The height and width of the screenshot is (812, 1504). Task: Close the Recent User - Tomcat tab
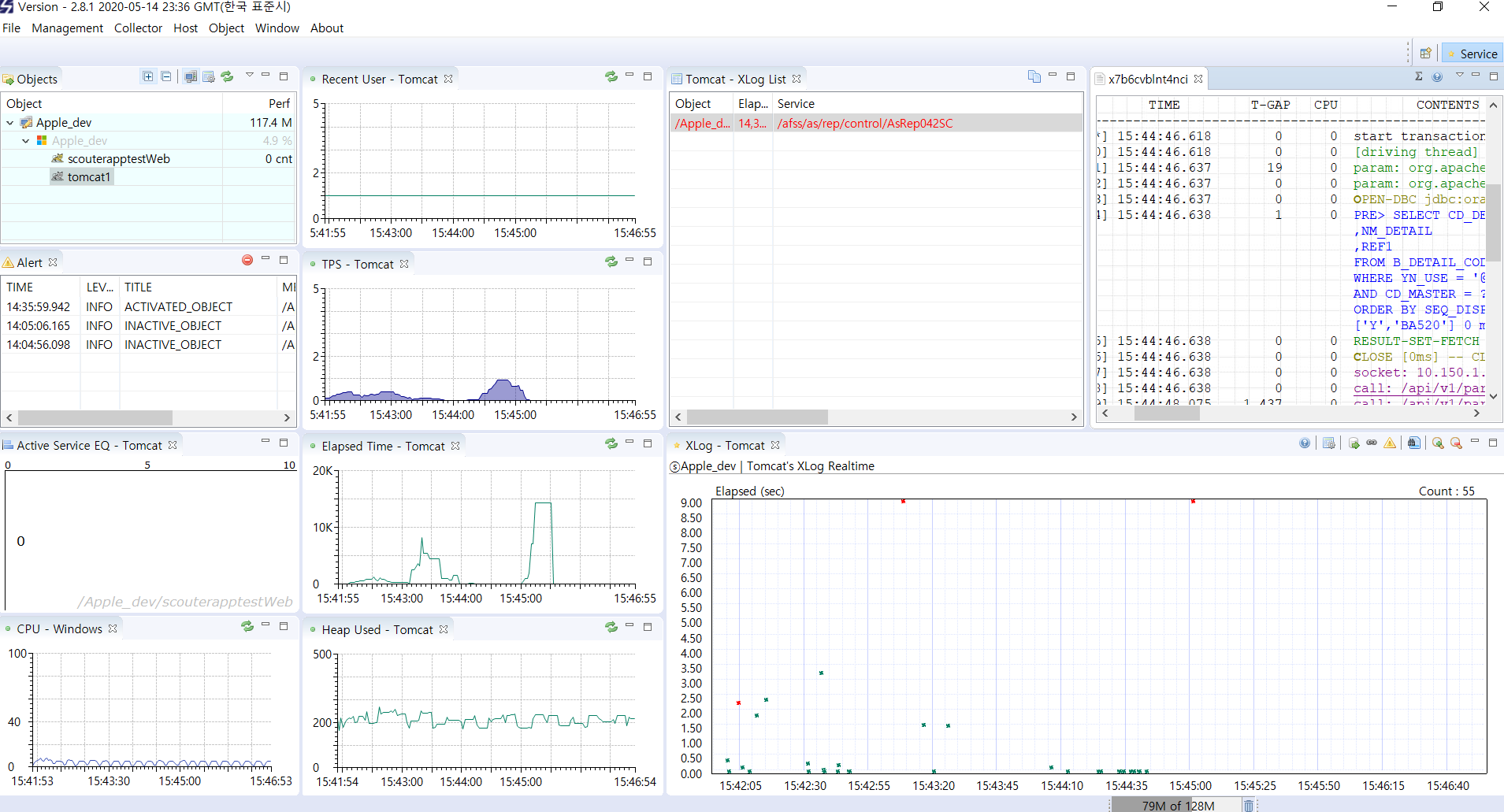(448, 79)
